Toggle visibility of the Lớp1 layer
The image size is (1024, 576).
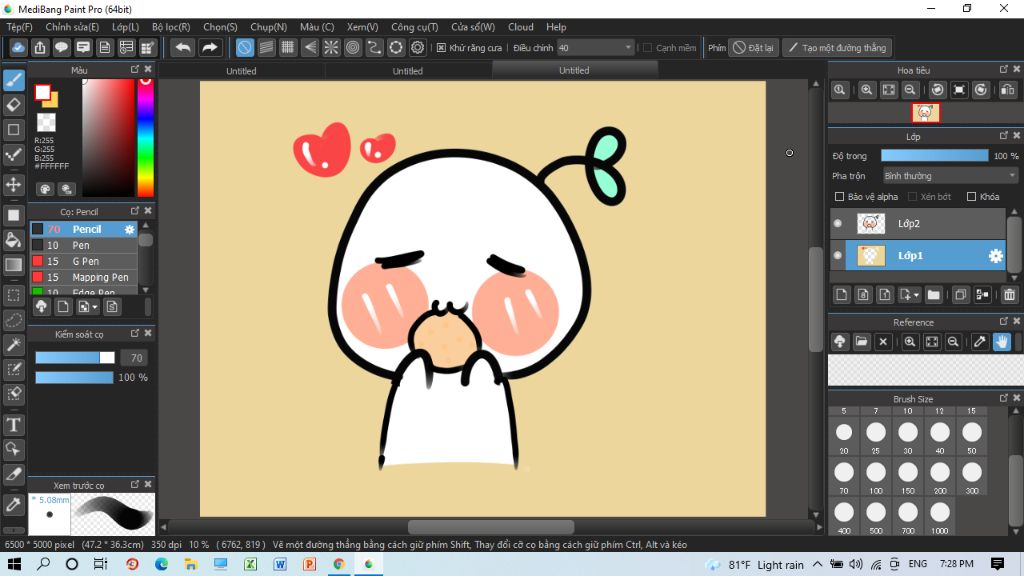click(x=838, y=255)
